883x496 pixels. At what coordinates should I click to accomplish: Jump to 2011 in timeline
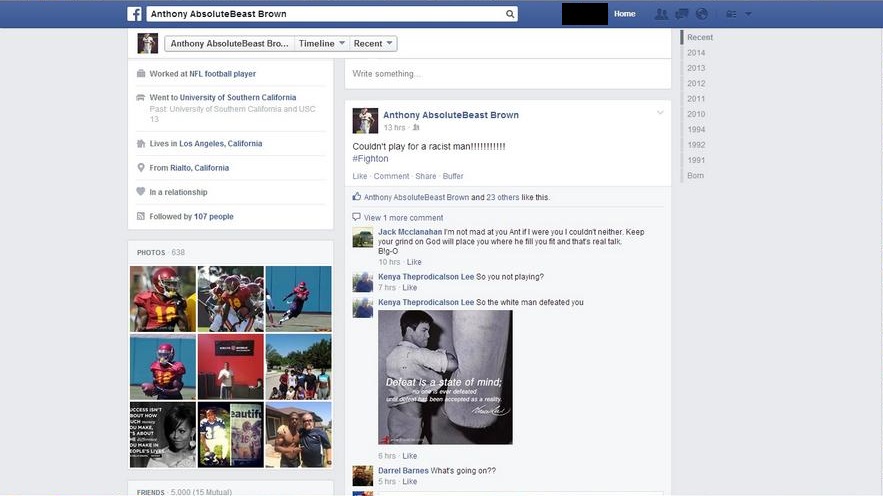(696, 99)
